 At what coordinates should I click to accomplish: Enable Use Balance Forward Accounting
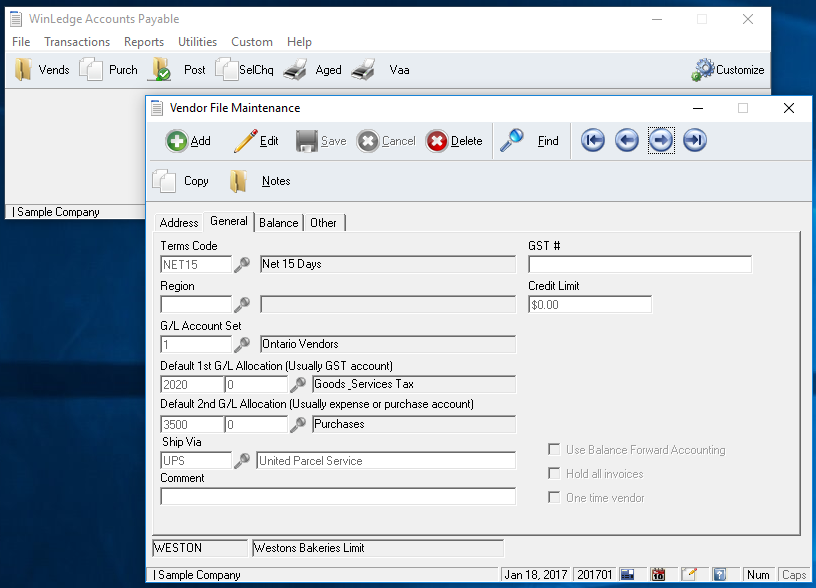pyautogui.click(x=555, y=450)
